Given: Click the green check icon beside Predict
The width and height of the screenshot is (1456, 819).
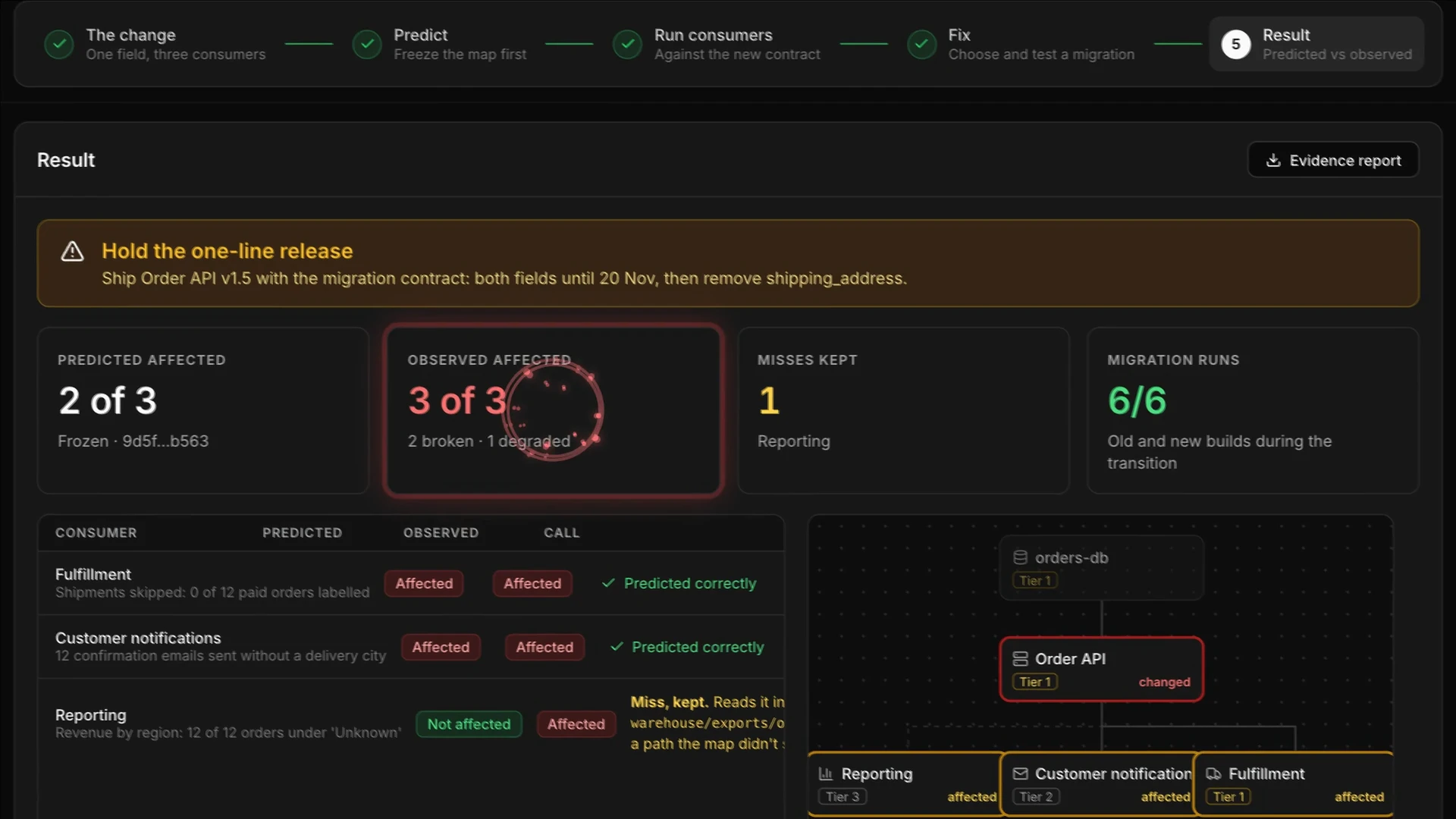Looking at the screenshot, I should click(x=367, y=45).
